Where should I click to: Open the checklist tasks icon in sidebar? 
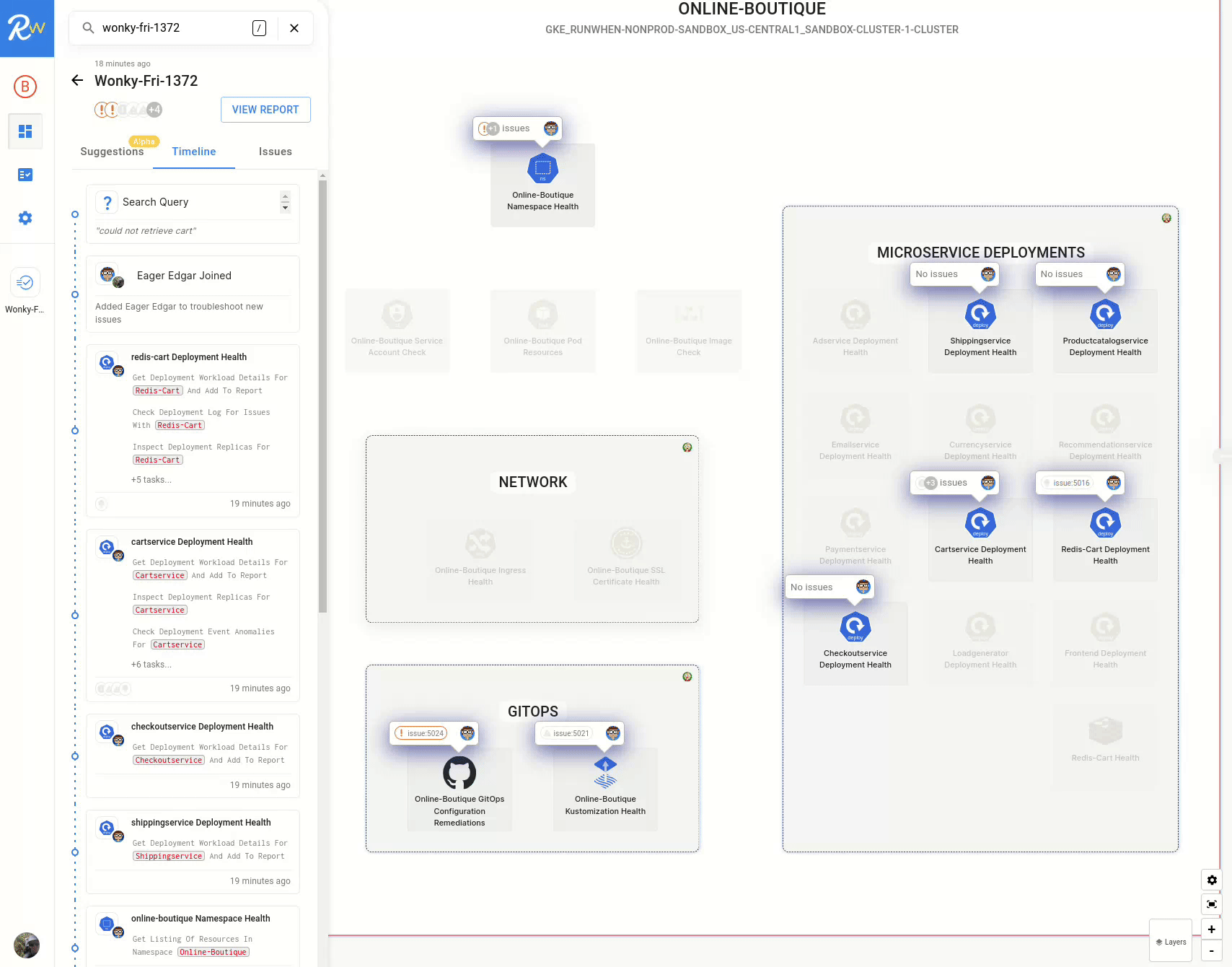25,175
